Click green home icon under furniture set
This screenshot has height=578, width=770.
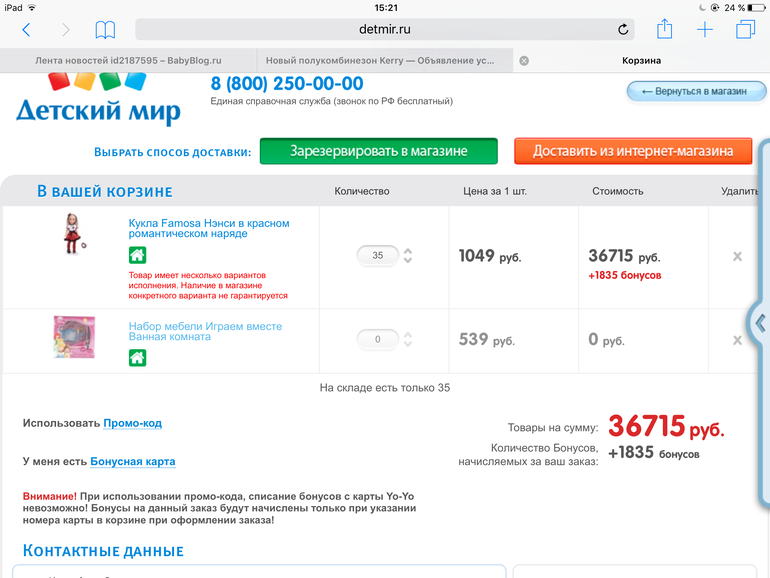tap(137, 357)
